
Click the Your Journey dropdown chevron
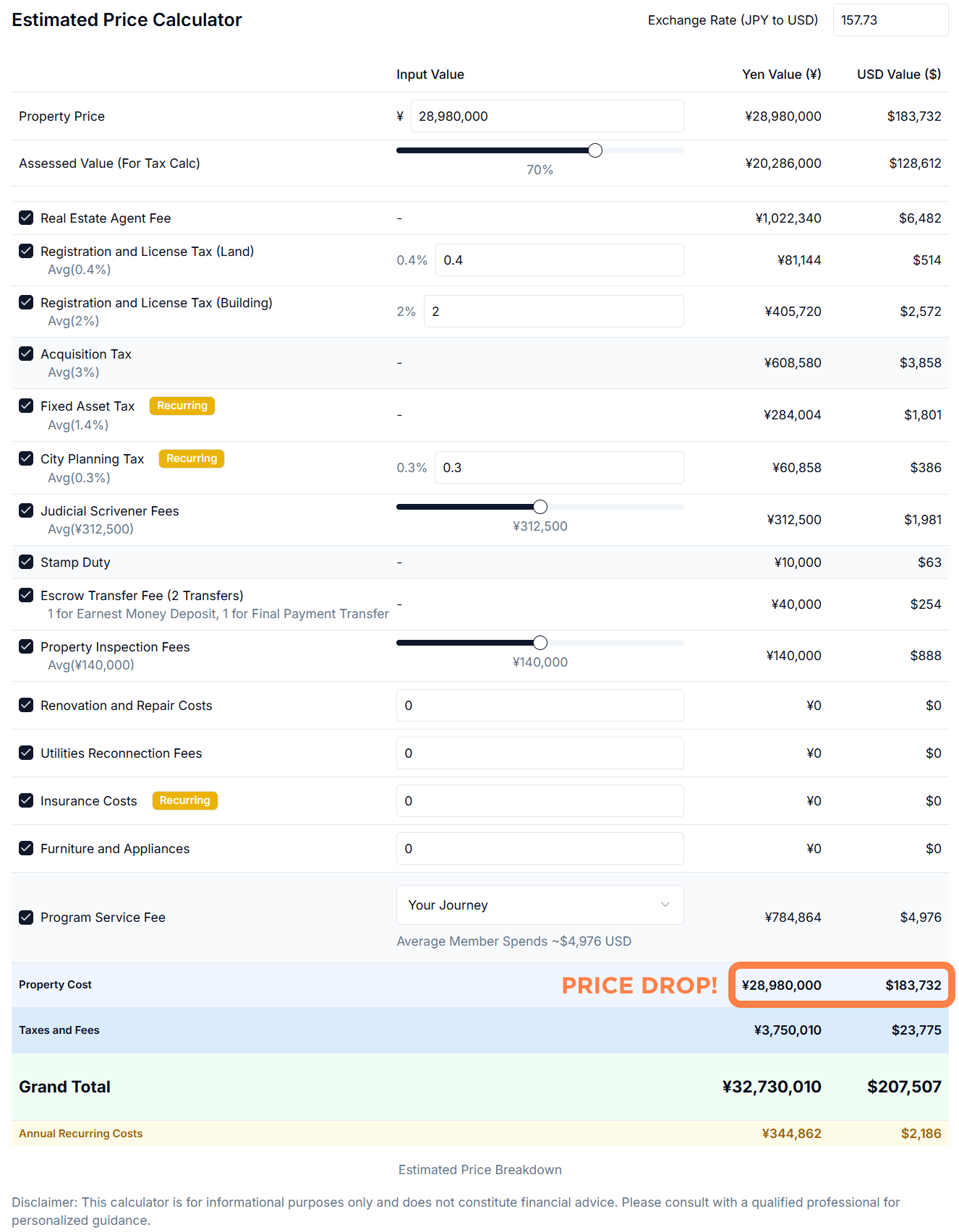click(x=665, y=904)
